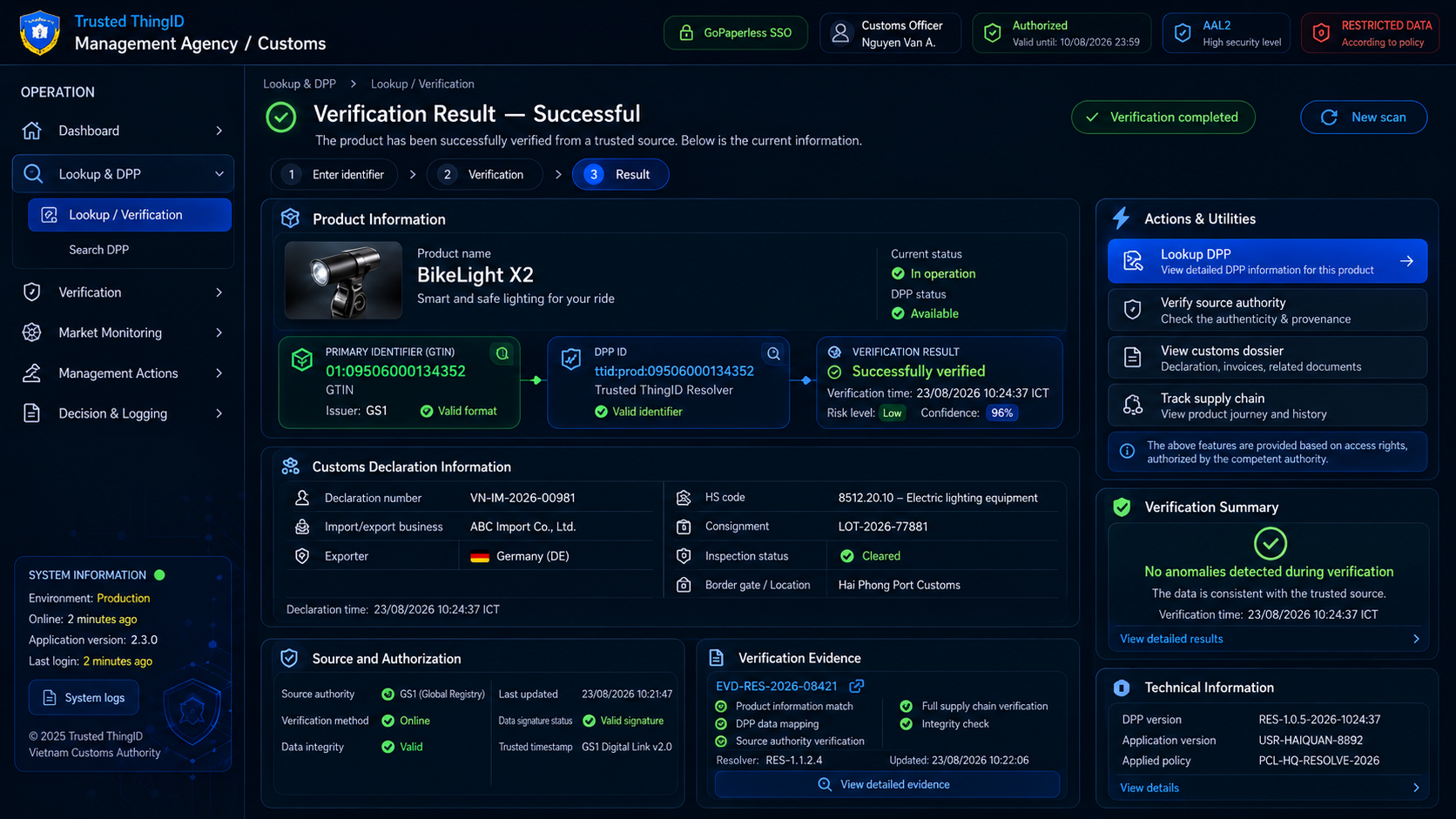Click the Management Actions icon in sidebar
Viewport: 1456px width, 819px height.
pos(32,373)
